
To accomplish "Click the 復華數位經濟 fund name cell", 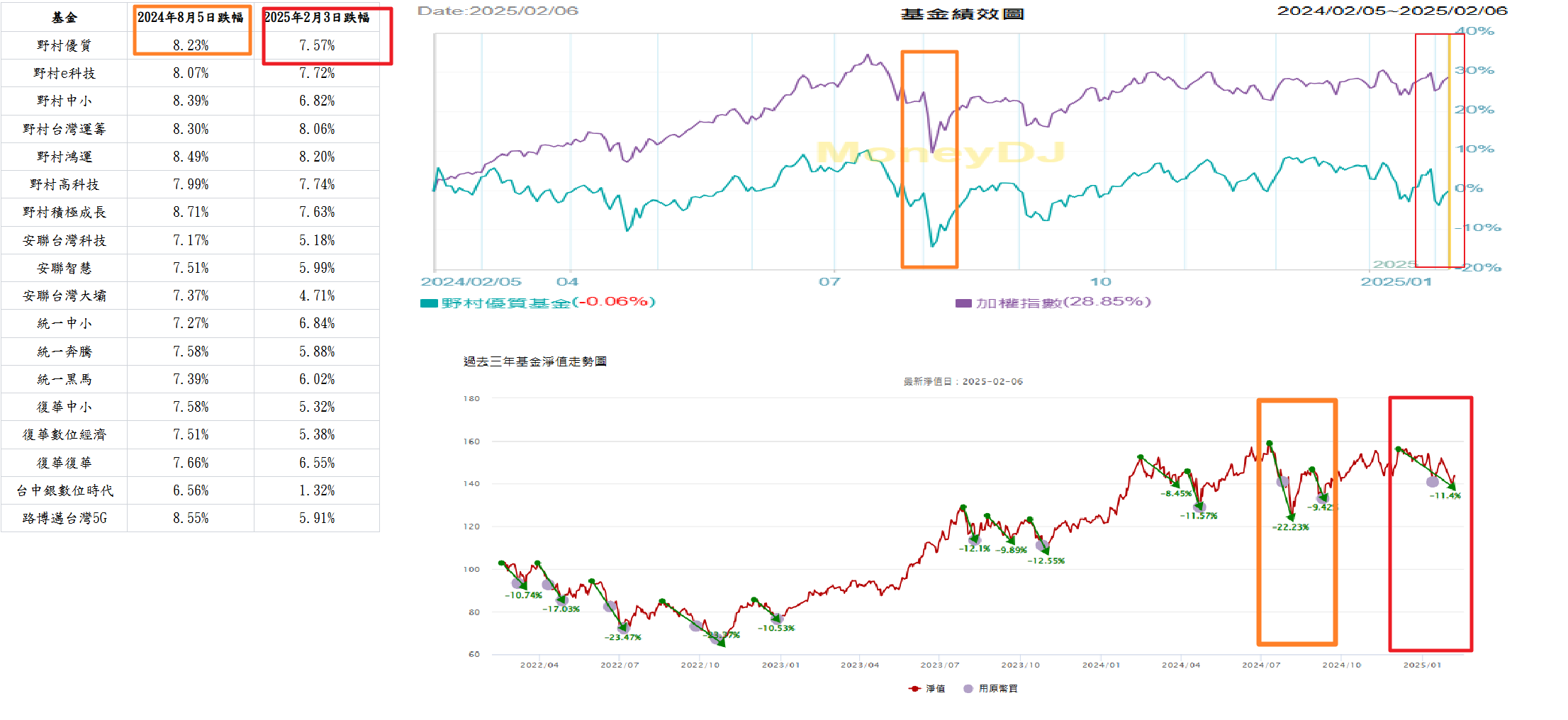I will point(64,434).
